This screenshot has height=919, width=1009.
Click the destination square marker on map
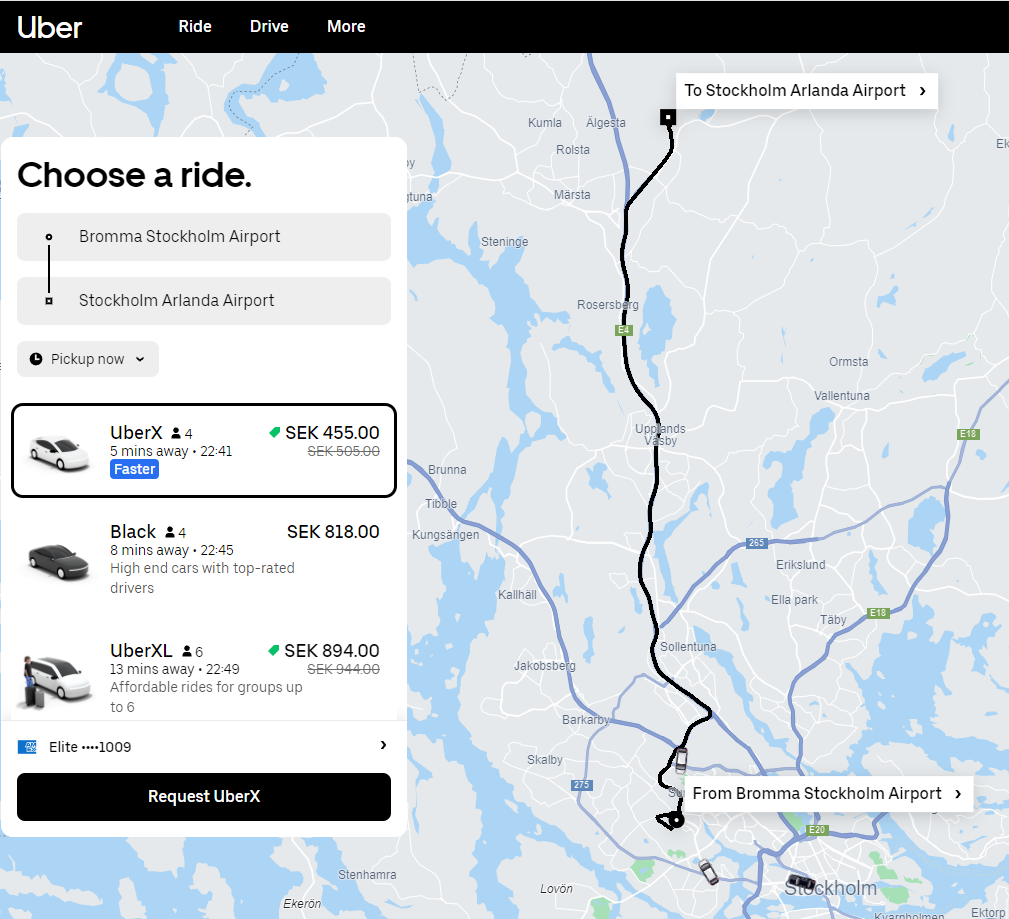pos(667,117)
